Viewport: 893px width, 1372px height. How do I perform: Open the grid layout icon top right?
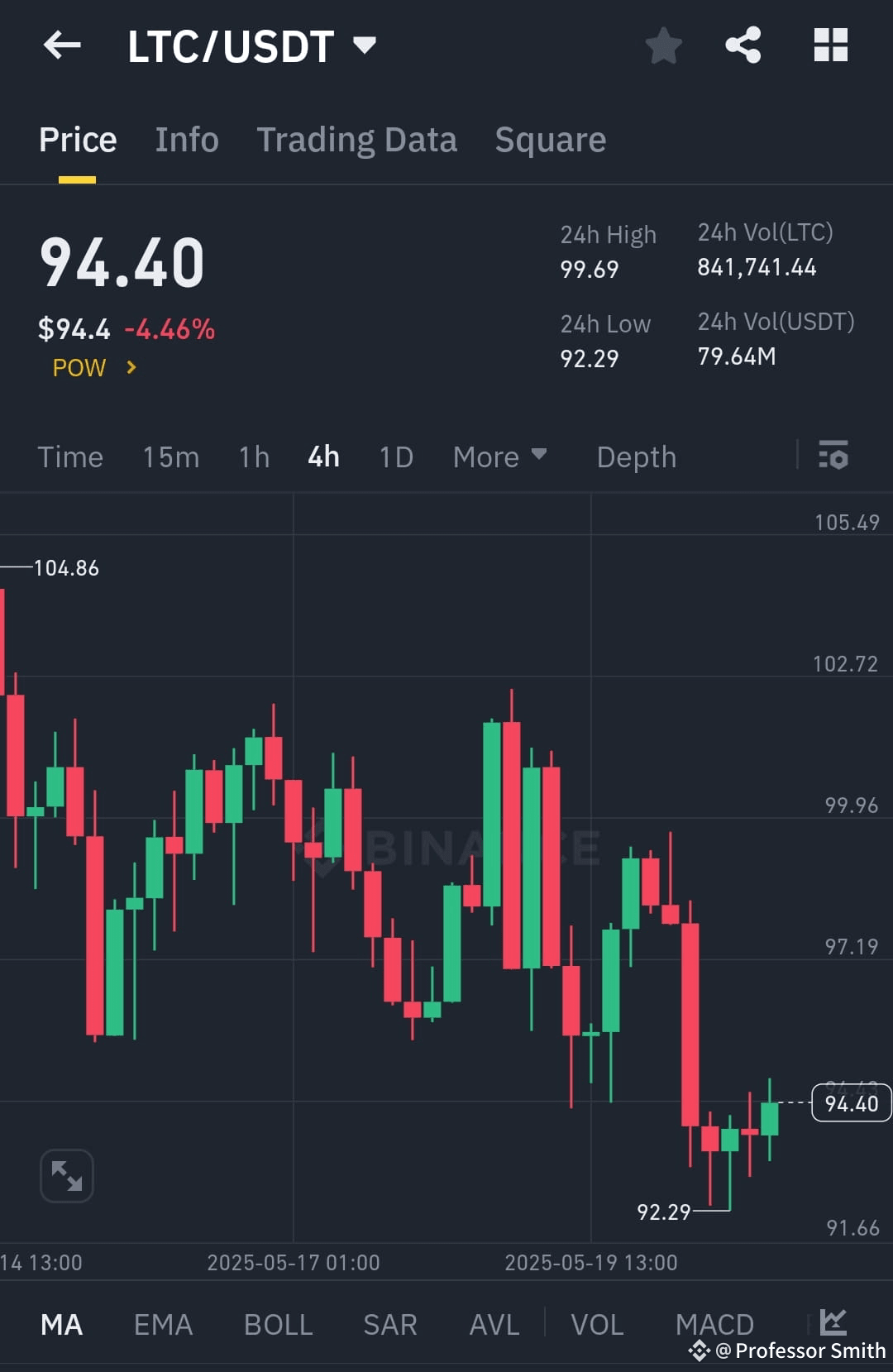(831, 46)
